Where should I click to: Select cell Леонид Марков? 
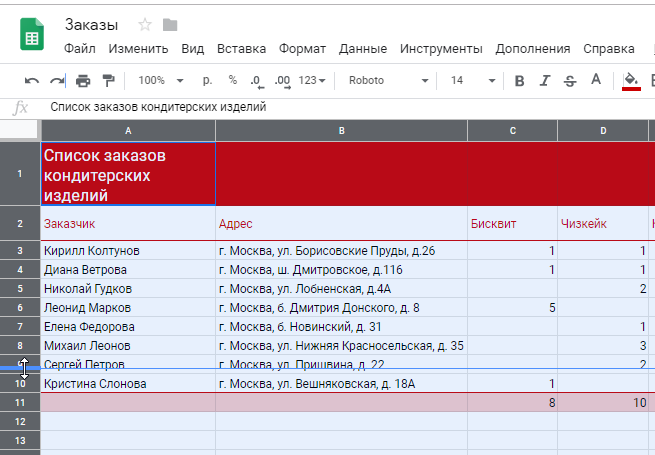[128, 308]
